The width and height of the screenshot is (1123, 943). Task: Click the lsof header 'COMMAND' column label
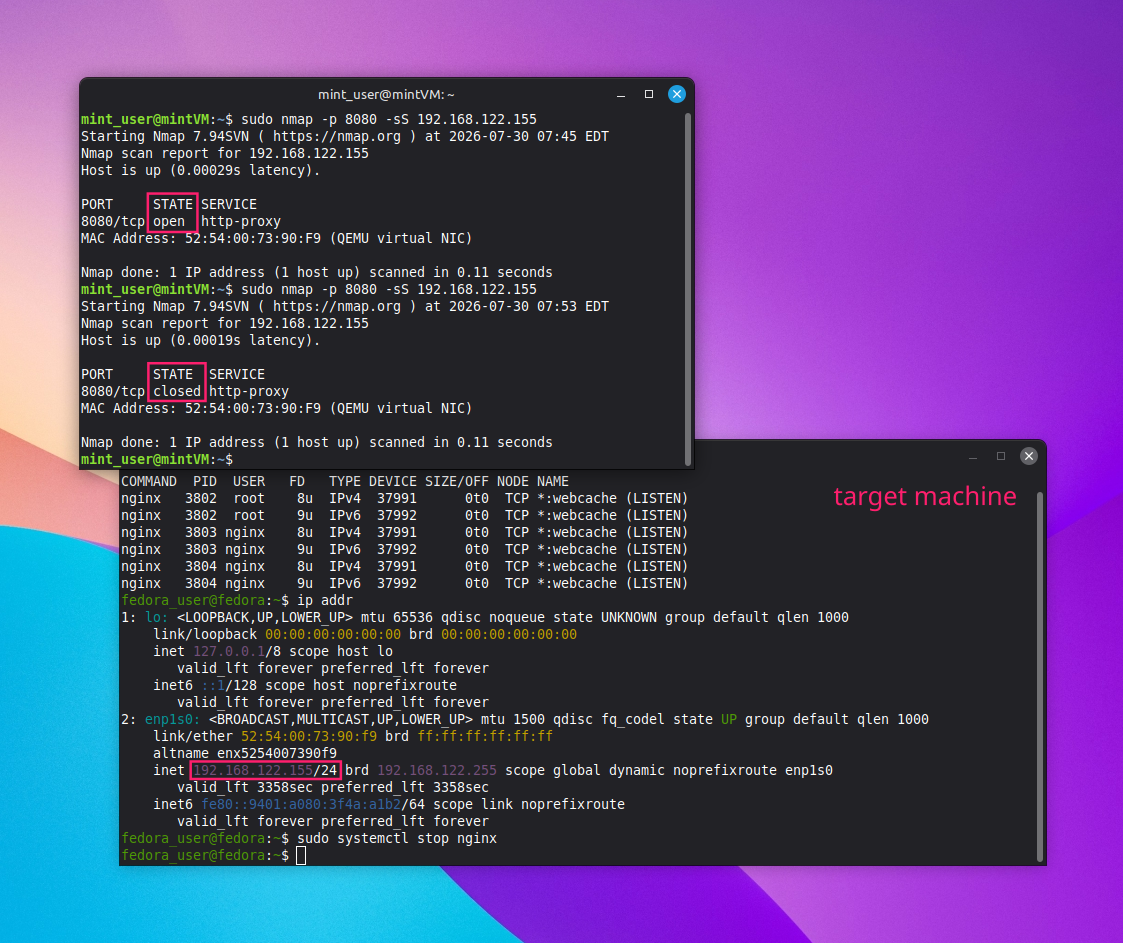point(149,482)
